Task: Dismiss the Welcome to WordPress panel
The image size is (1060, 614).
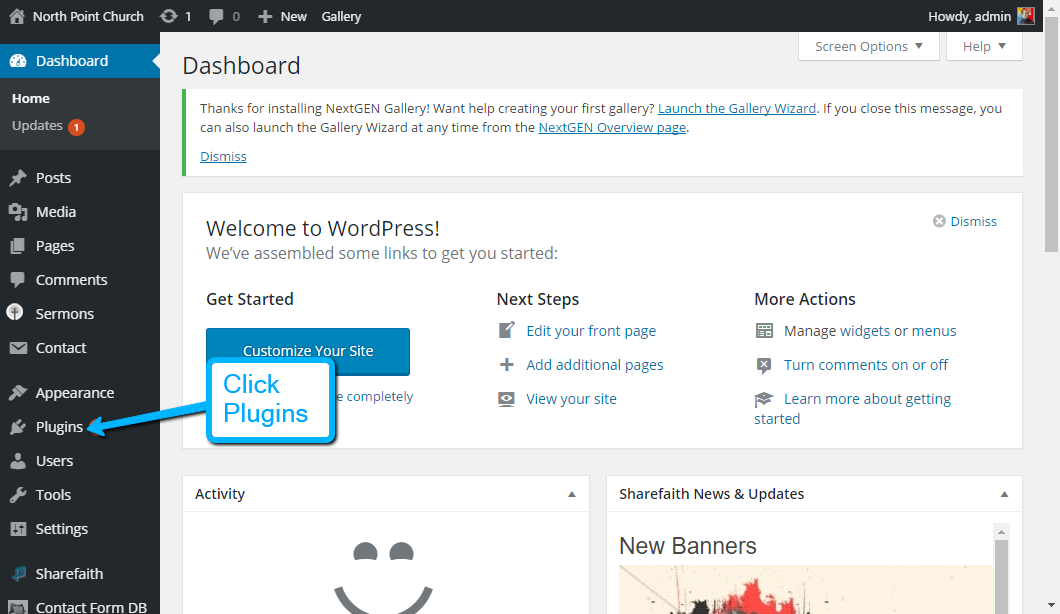Action: [965, 221]
